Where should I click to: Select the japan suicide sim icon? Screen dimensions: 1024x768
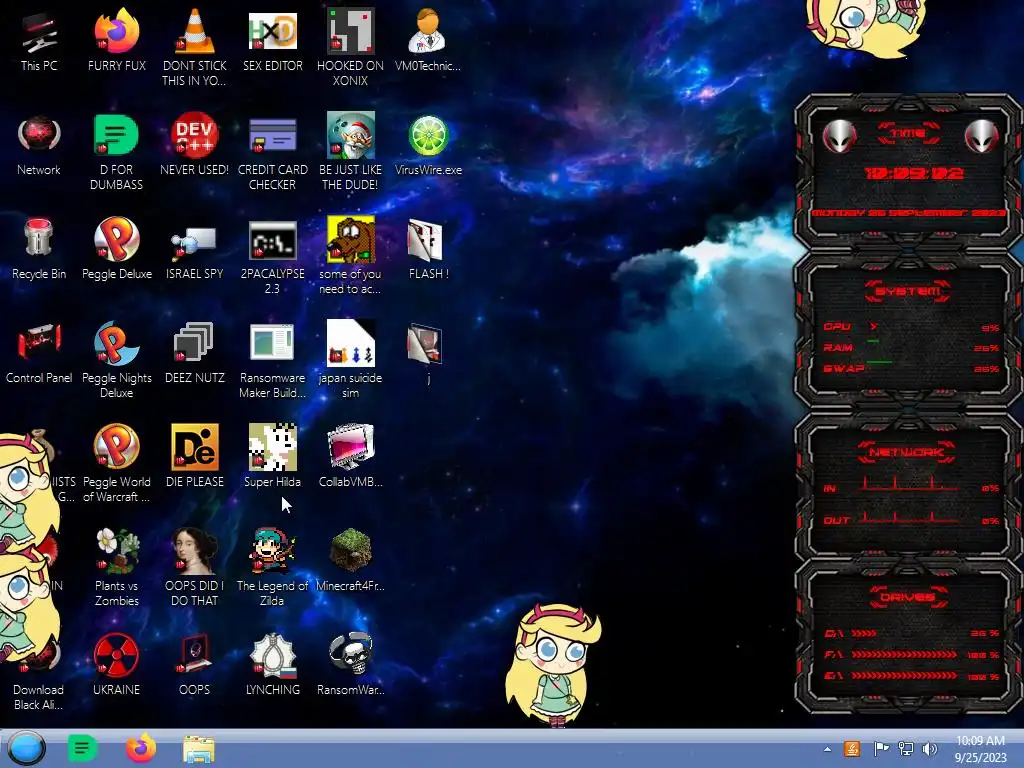click(351, 342)
